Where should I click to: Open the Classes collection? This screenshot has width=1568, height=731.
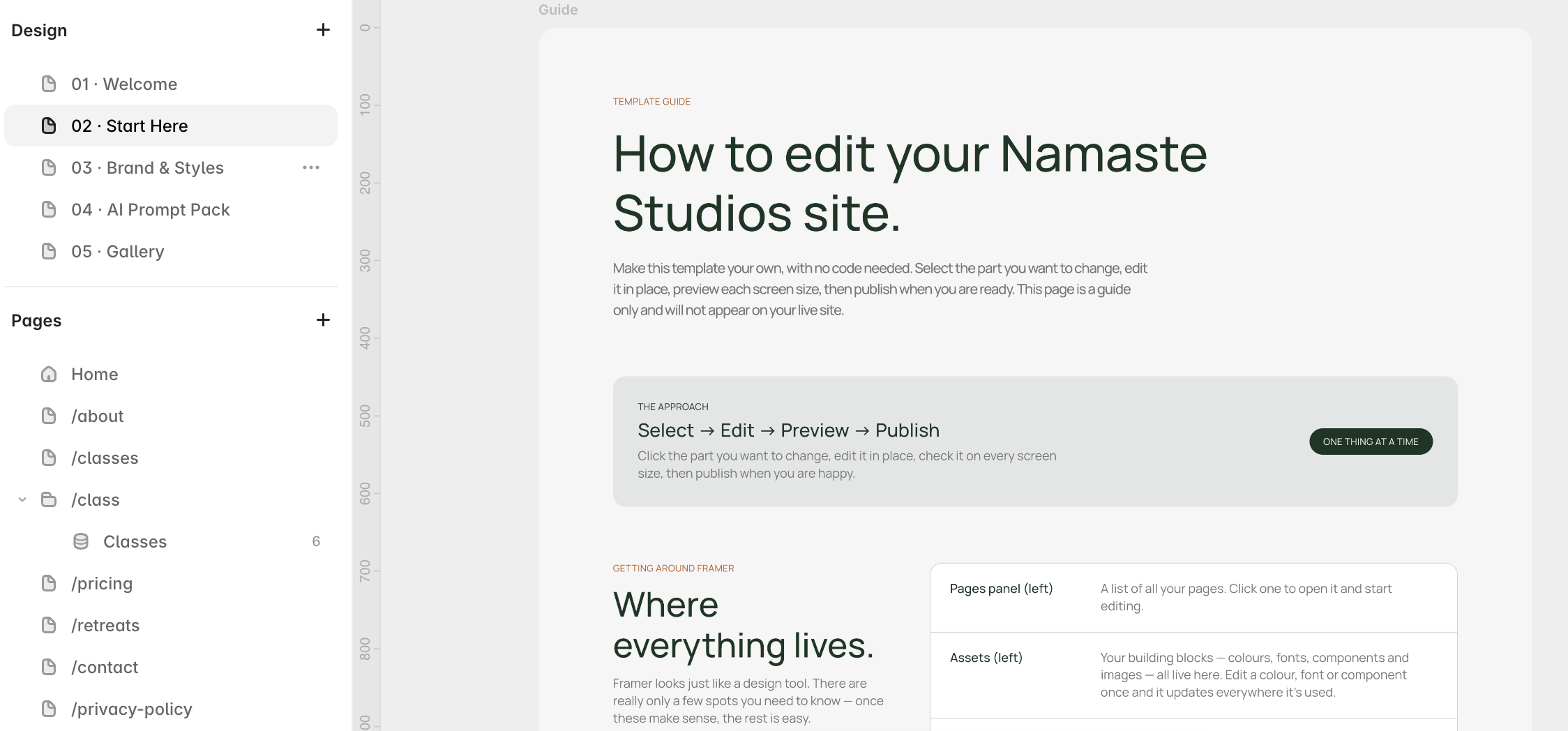click(x=171, y=541)
